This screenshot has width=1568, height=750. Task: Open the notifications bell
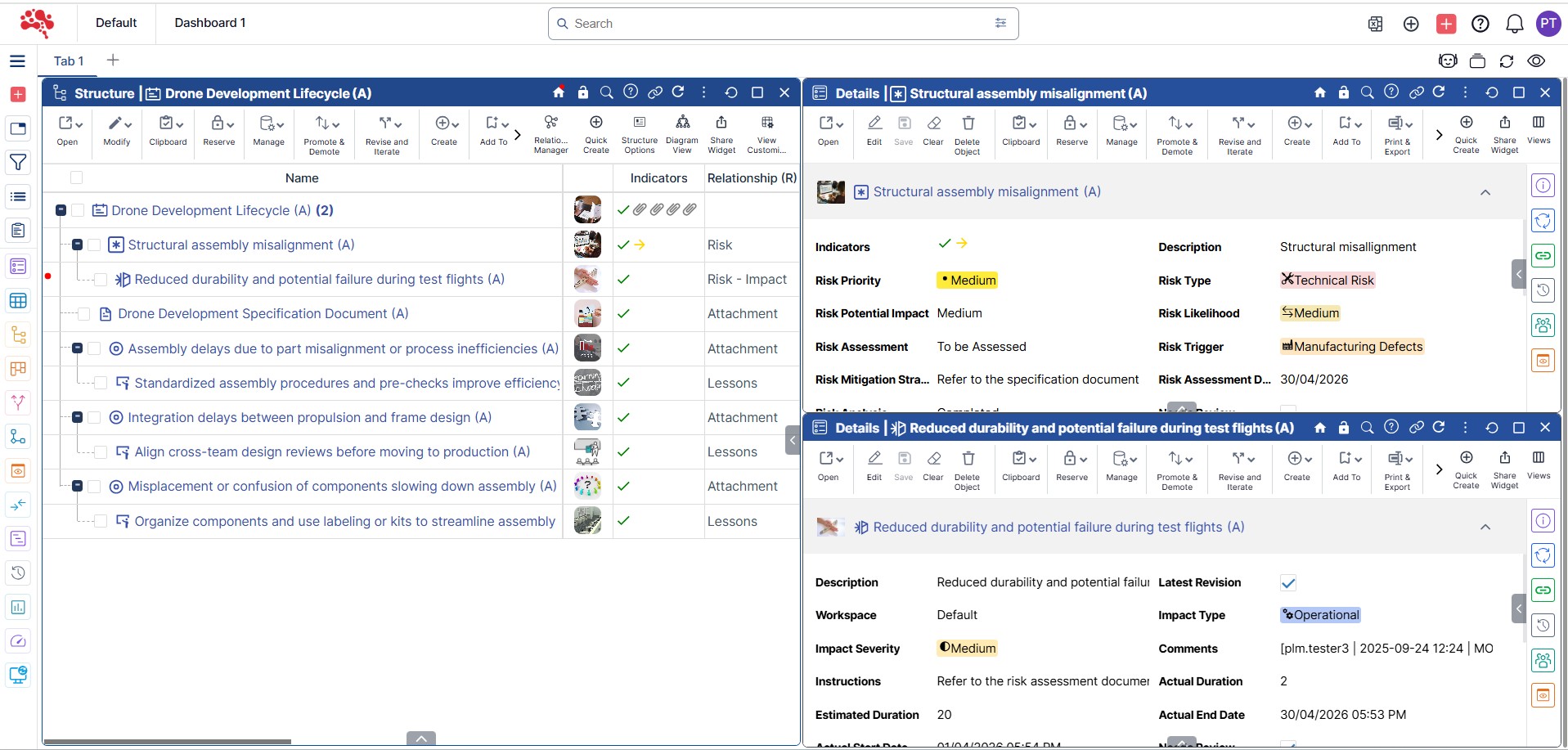[x=1514, y=24]
